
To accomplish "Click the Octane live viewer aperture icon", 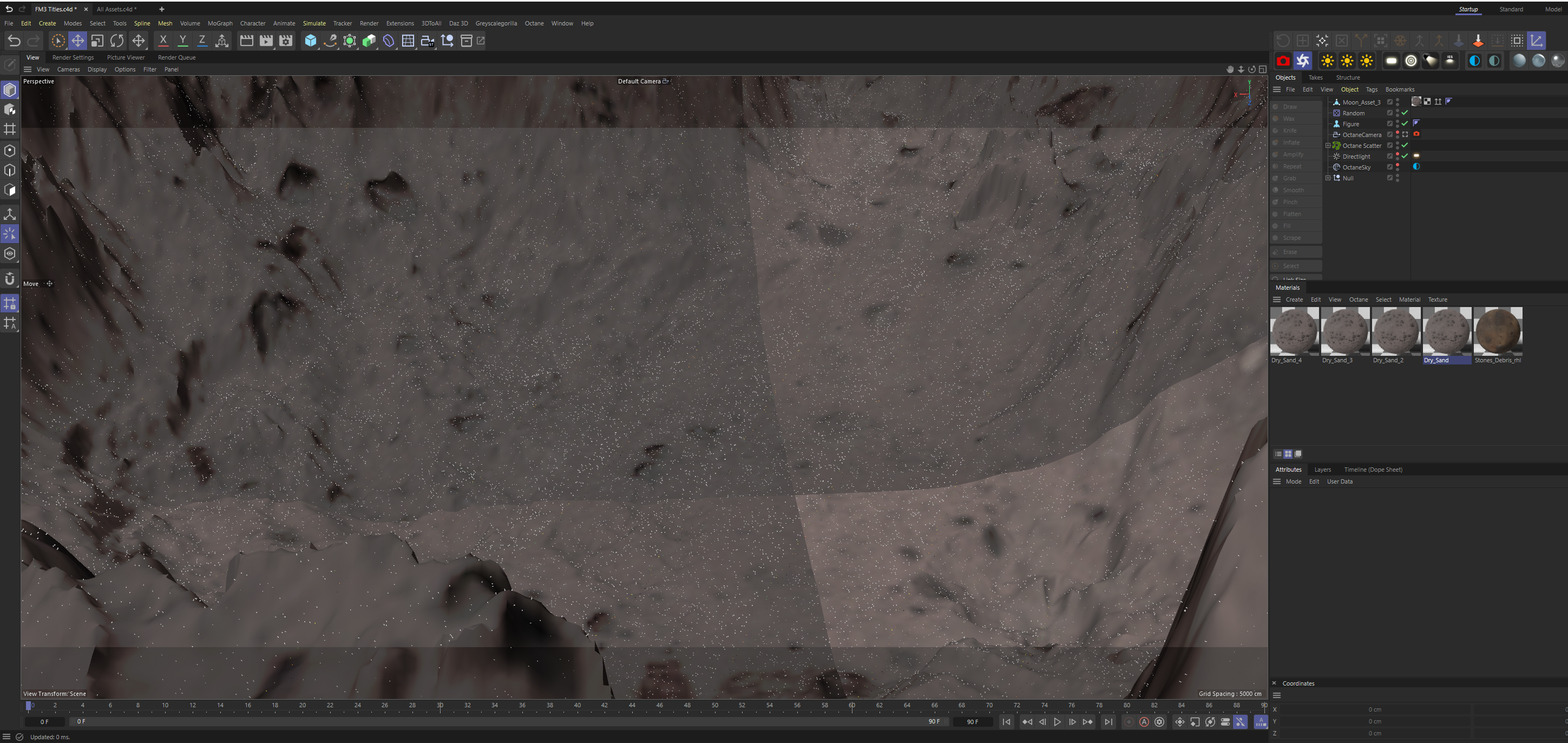I will point(1303,60).
